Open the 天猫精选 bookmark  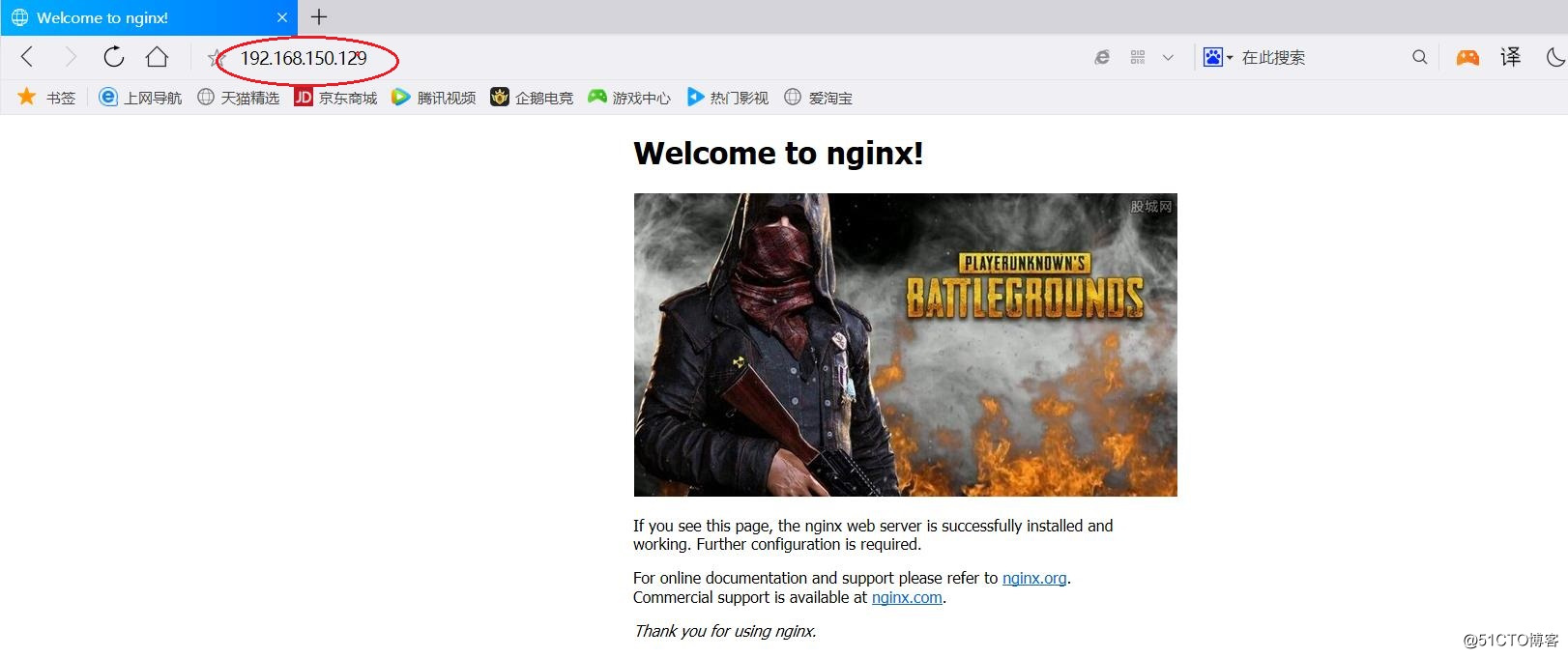tap(238, 98)
